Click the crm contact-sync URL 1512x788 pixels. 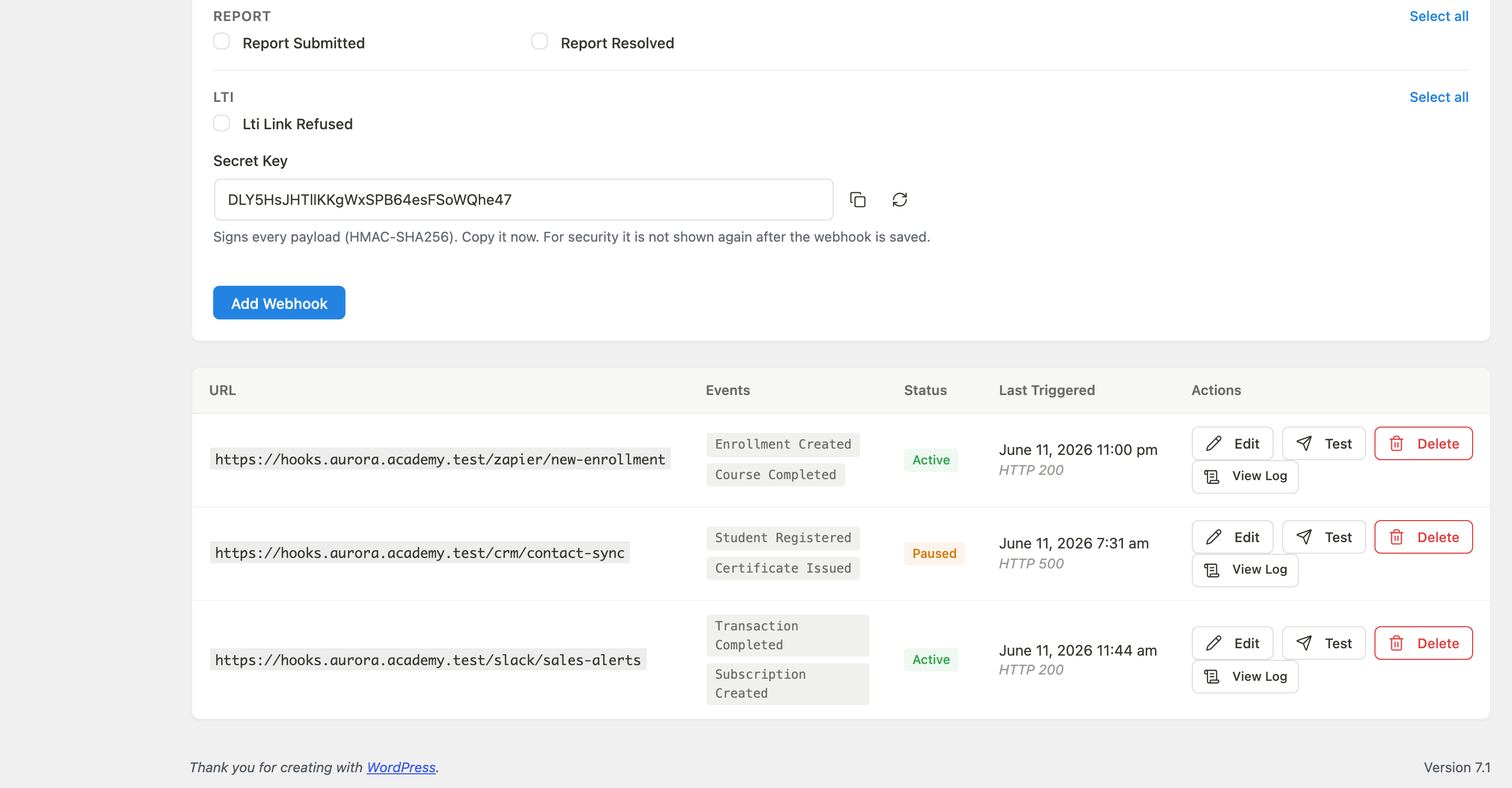coord(419,553)
